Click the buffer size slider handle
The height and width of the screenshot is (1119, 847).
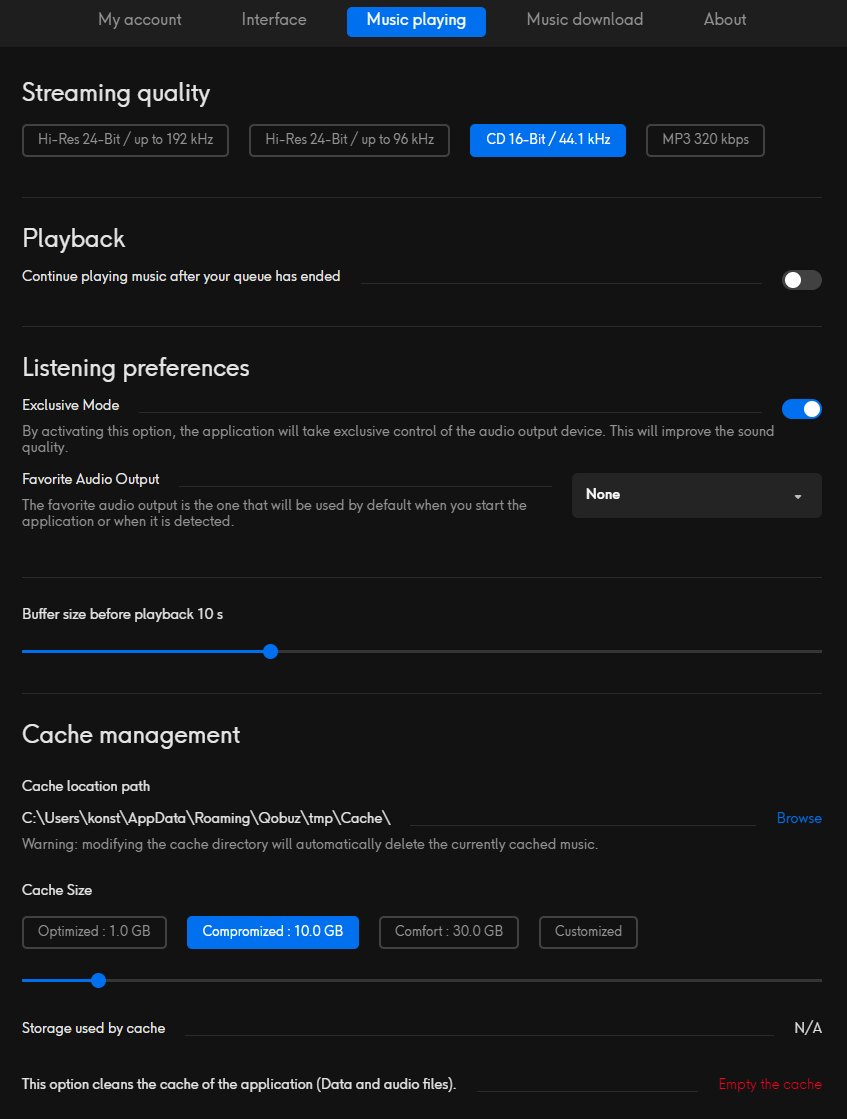tap(270, 651)
